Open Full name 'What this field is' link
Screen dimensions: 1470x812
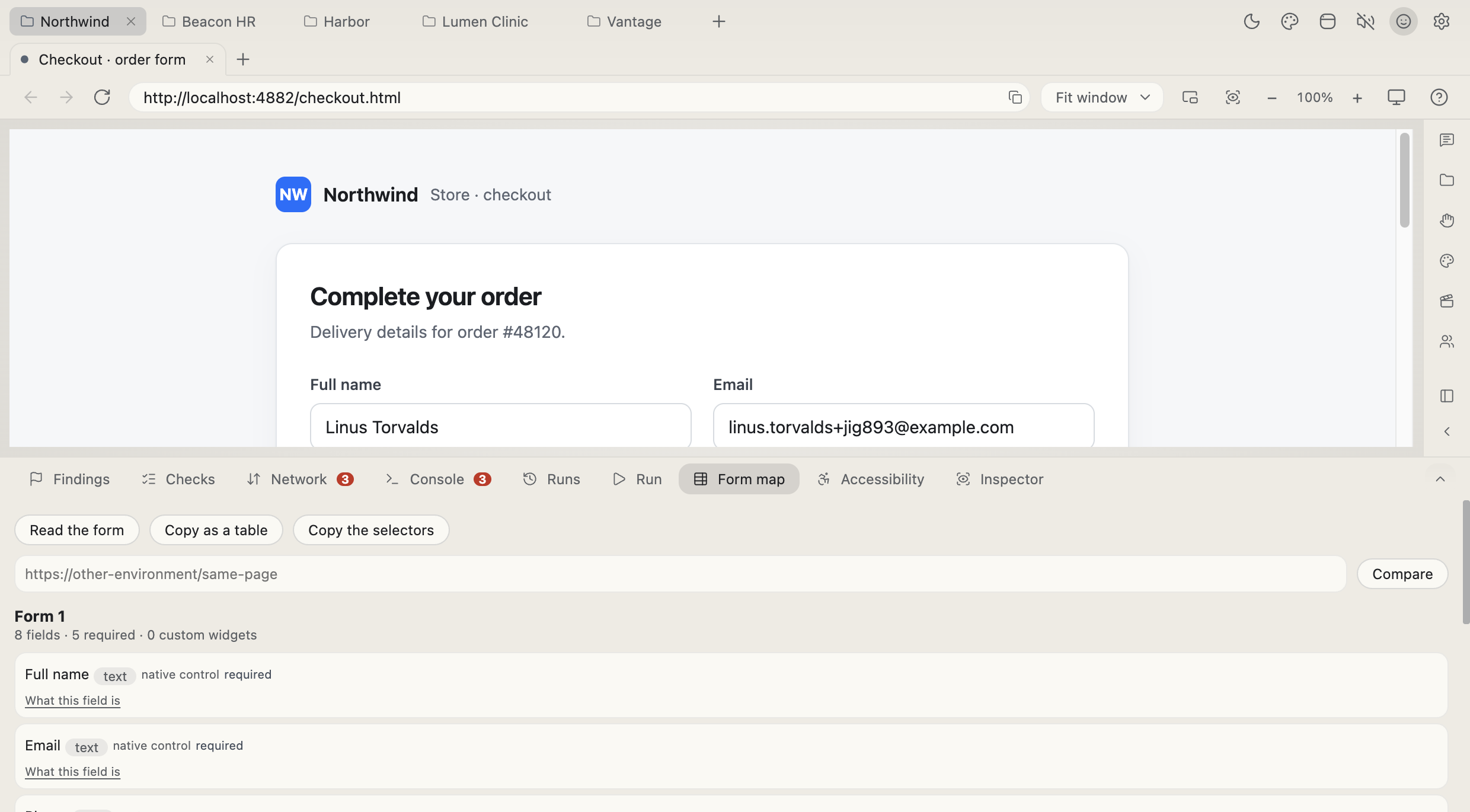pyautogui.click(x=72, y=700)
